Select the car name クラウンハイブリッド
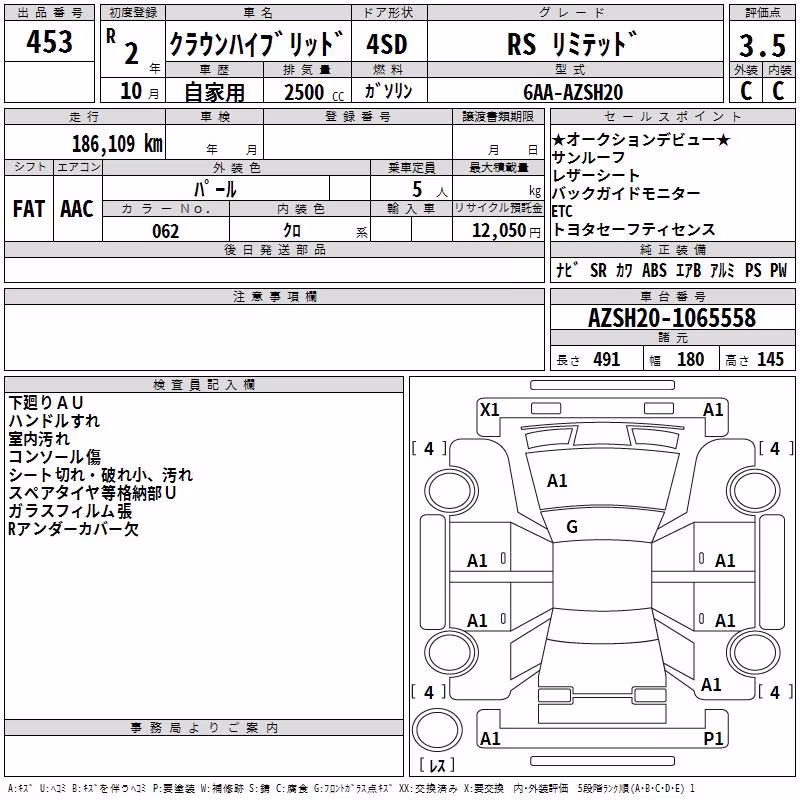The width and height of the screenshot is (800, 800). [257, 44]
